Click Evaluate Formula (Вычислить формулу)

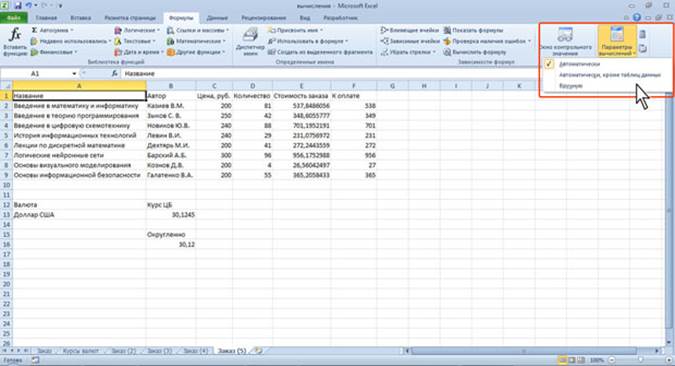tap(474, 52)
